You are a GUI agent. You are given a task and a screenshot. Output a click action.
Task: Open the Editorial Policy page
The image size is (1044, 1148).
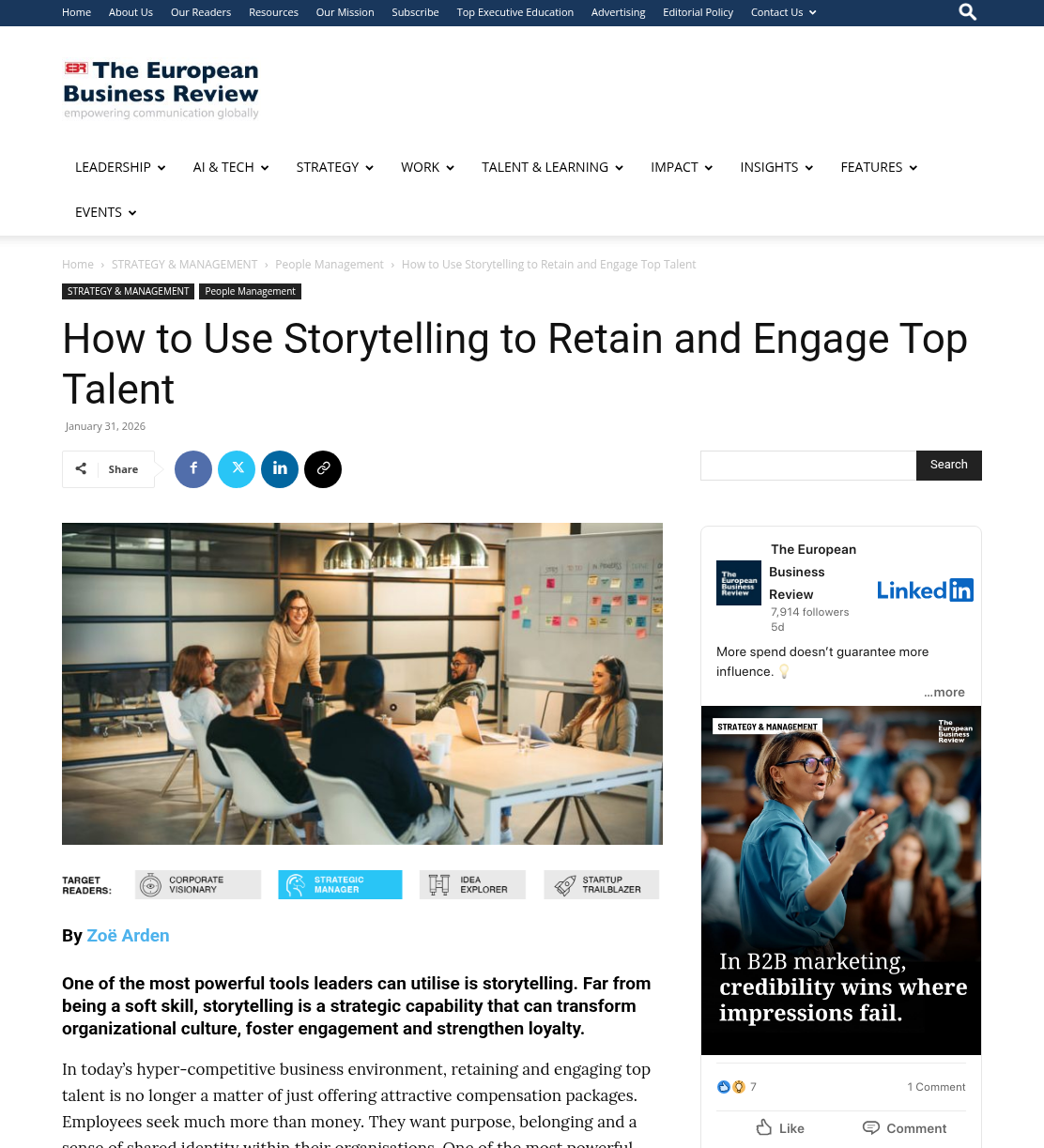click(698, 12)
